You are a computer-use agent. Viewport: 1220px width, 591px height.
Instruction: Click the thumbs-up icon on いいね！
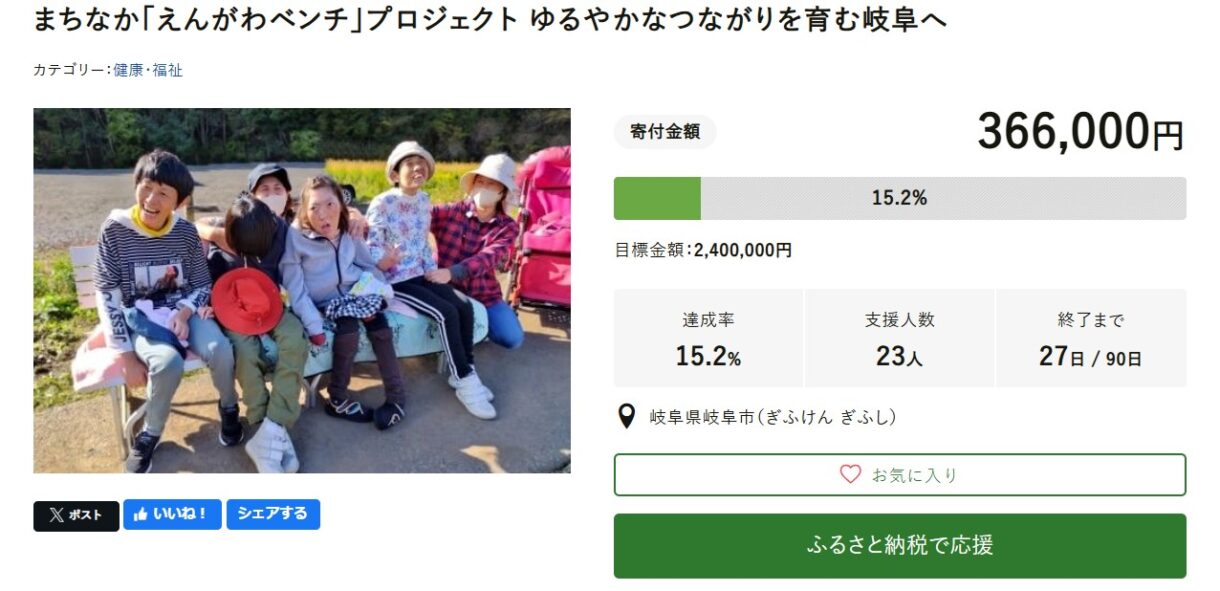pyautogui.click(x=140, y=514)
